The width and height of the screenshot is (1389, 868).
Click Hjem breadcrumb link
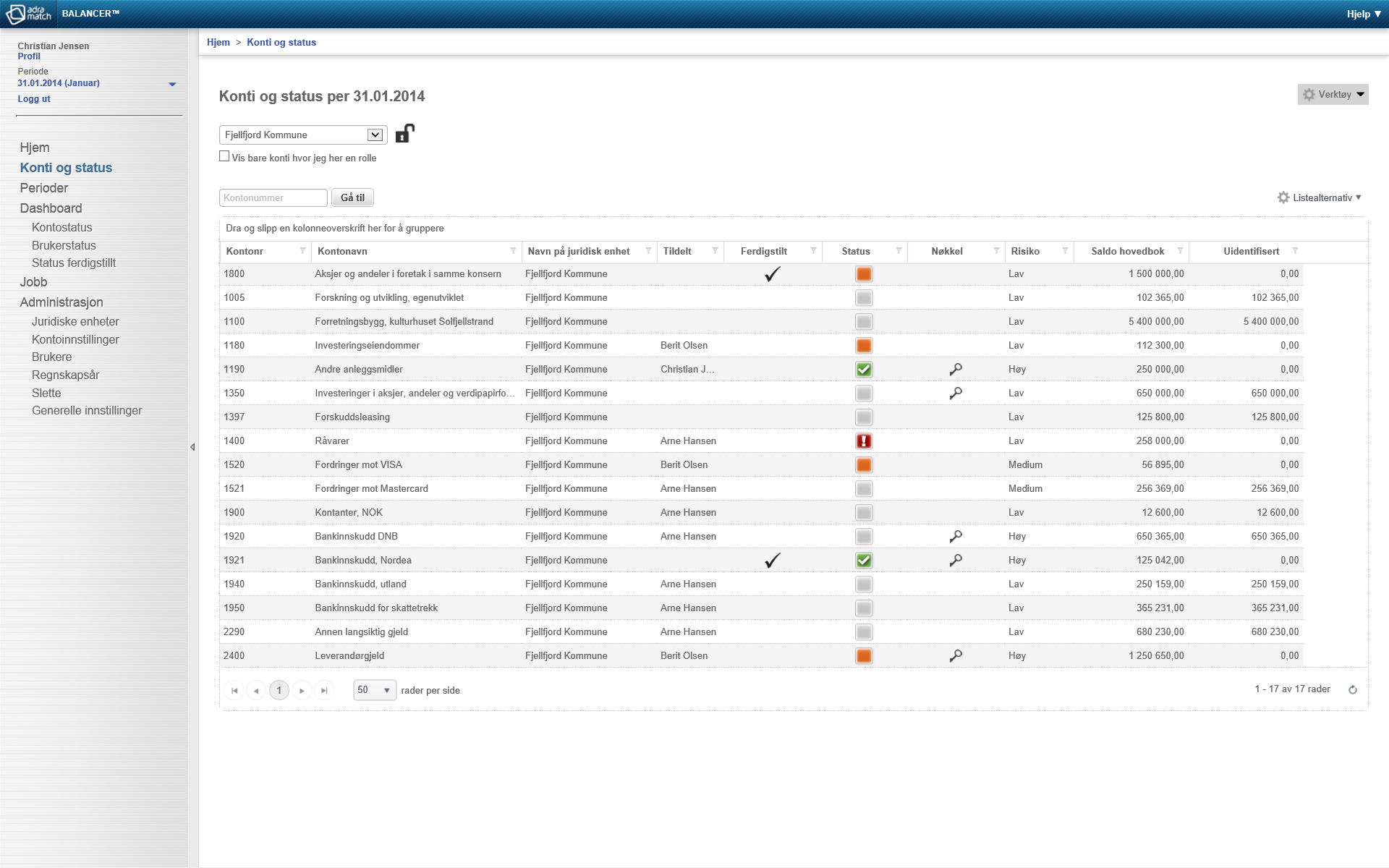[218, 43]
